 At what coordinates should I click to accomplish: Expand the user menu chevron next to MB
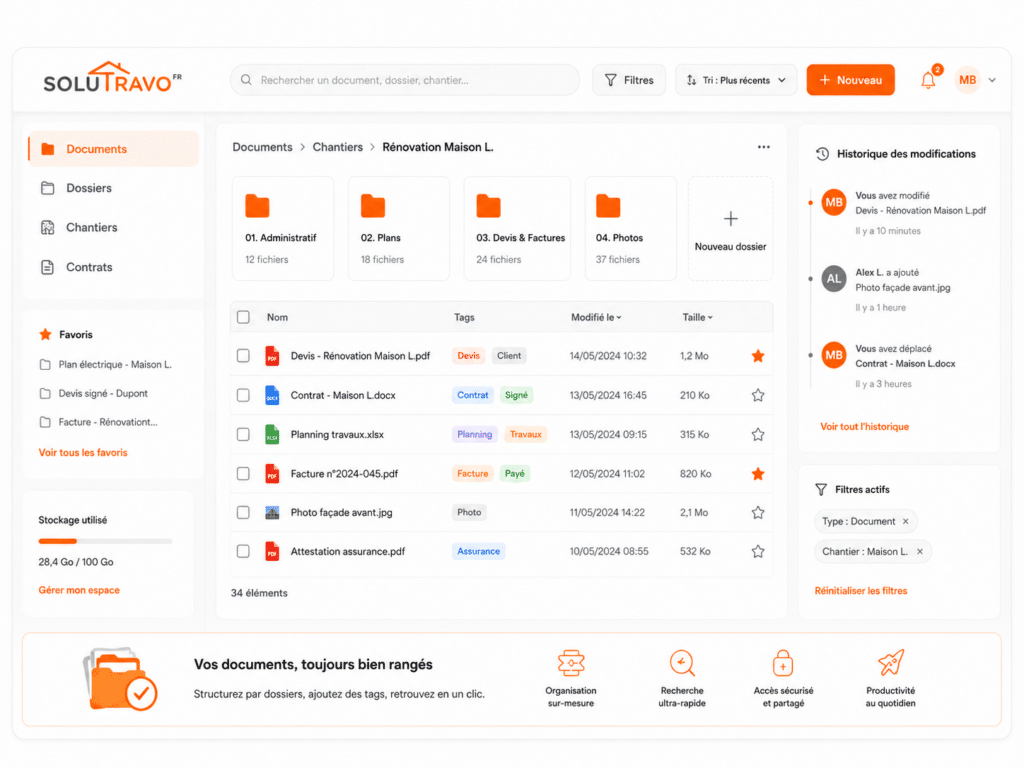(992, 80)
